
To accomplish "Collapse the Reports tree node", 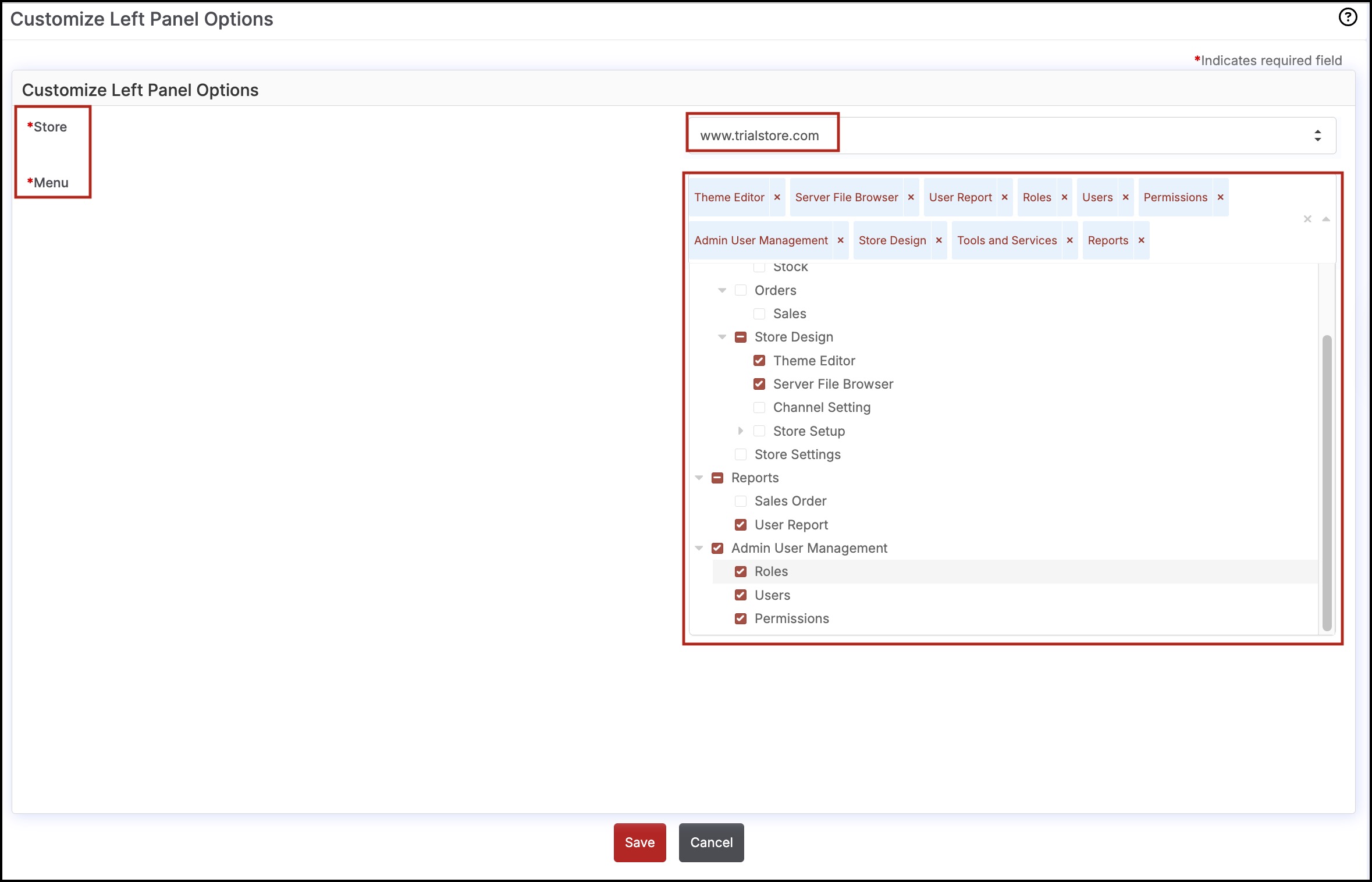I will pyautogui.click(x=699, y=478).
